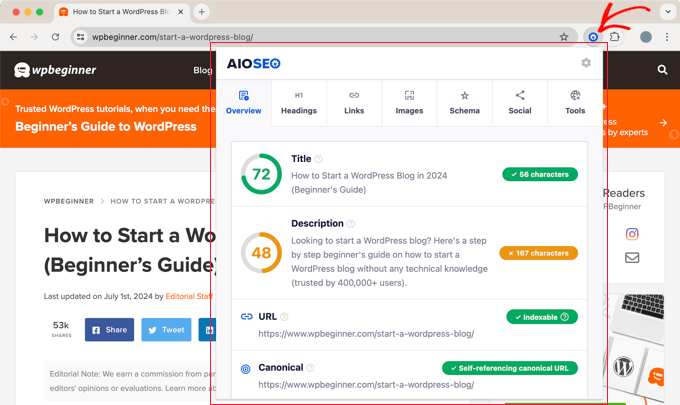Open the Tools tab

coord(575,103)
